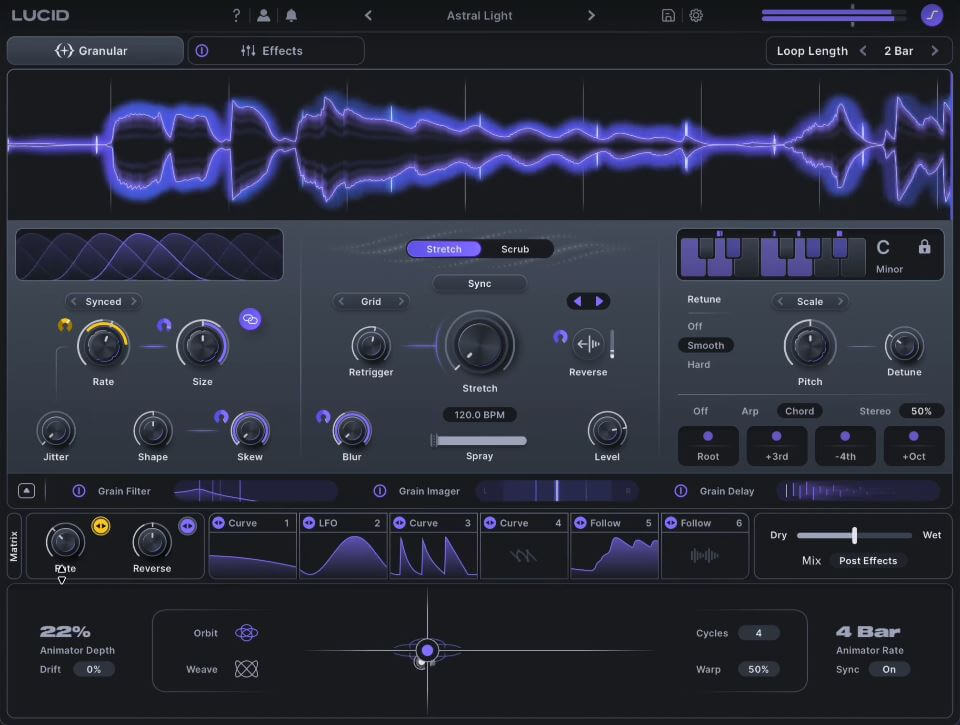The width and height of the screenshot is (960, 725).
Task: Click the modulation icon above Size knob
Action: tap(164, 325)
